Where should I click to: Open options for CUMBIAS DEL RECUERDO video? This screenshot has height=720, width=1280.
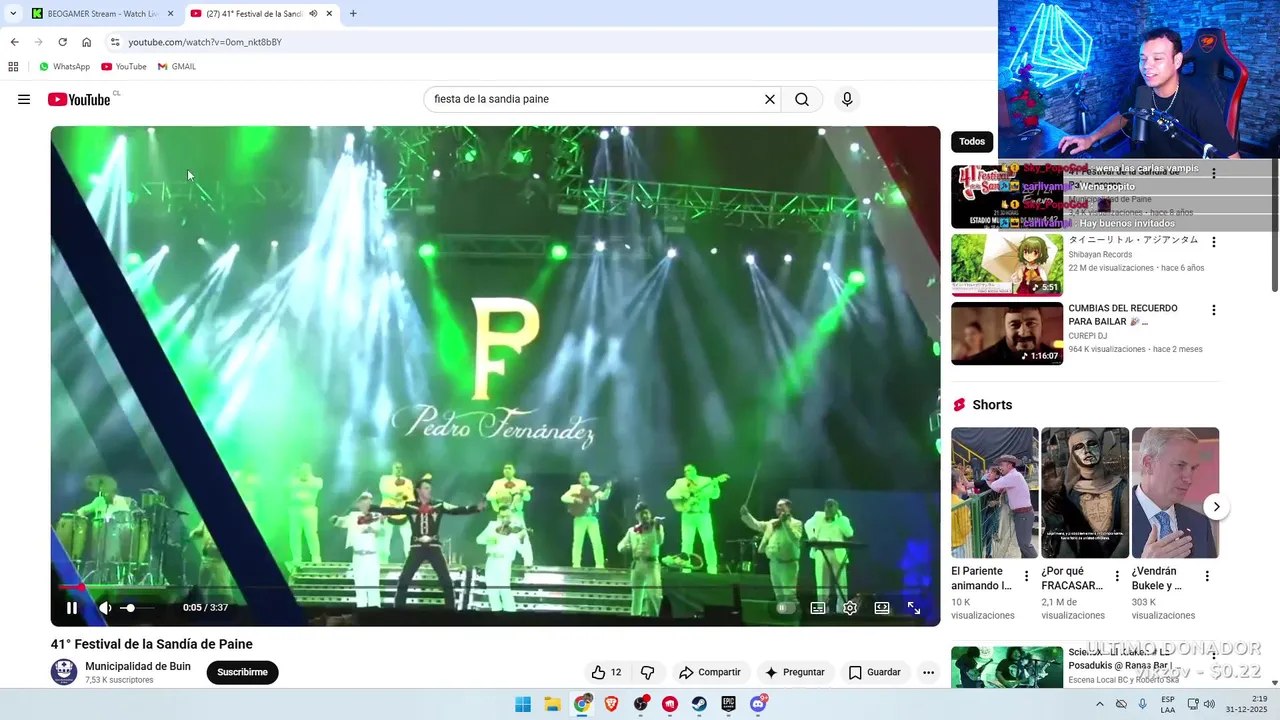pos(1214,310)
